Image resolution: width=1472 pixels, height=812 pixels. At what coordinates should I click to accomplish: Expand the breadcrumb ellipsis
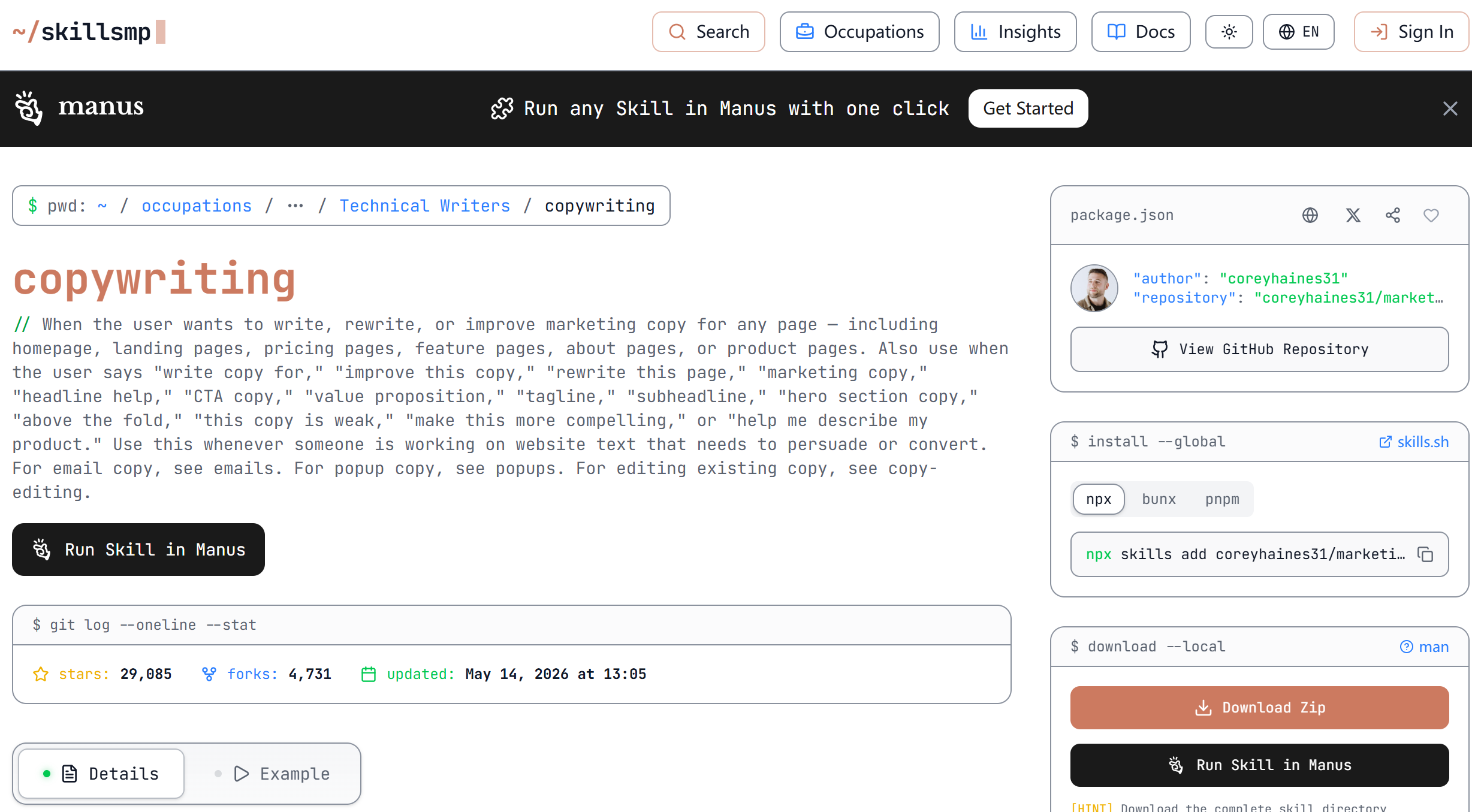click(x=295, y=206)
